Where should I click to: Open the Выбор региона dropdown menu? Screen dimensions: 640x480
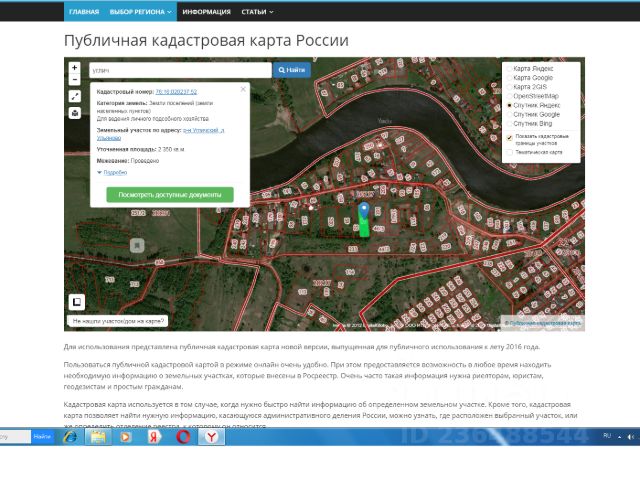[140, 12]
